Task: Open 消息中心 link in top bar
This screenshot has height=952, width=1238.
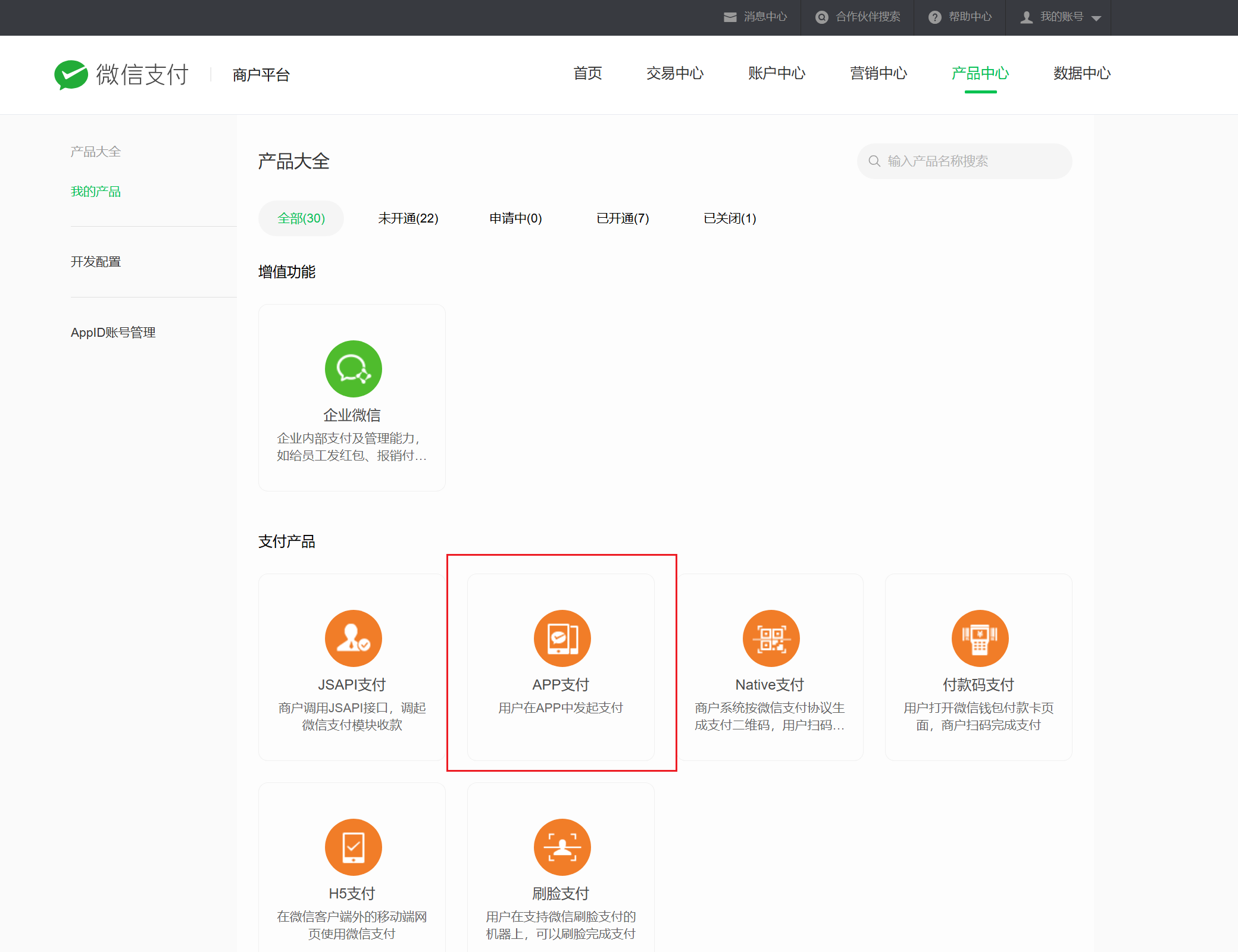Action: (765, 17)
